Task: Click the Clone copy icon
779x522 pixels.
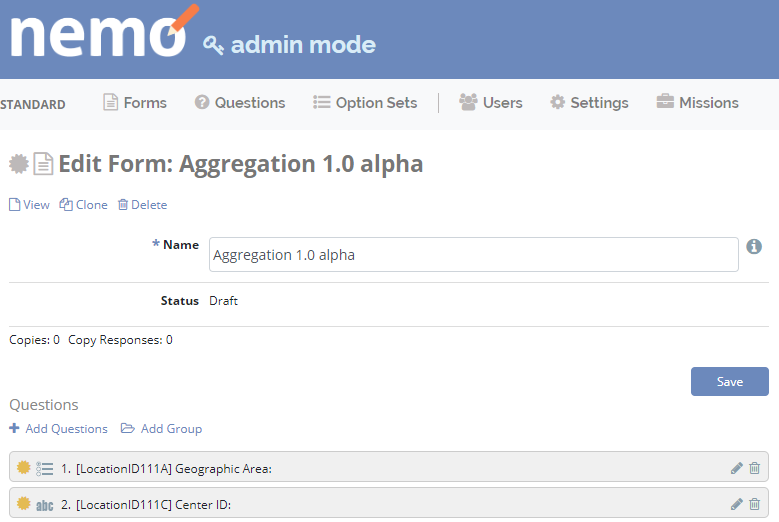Action: 66,205
